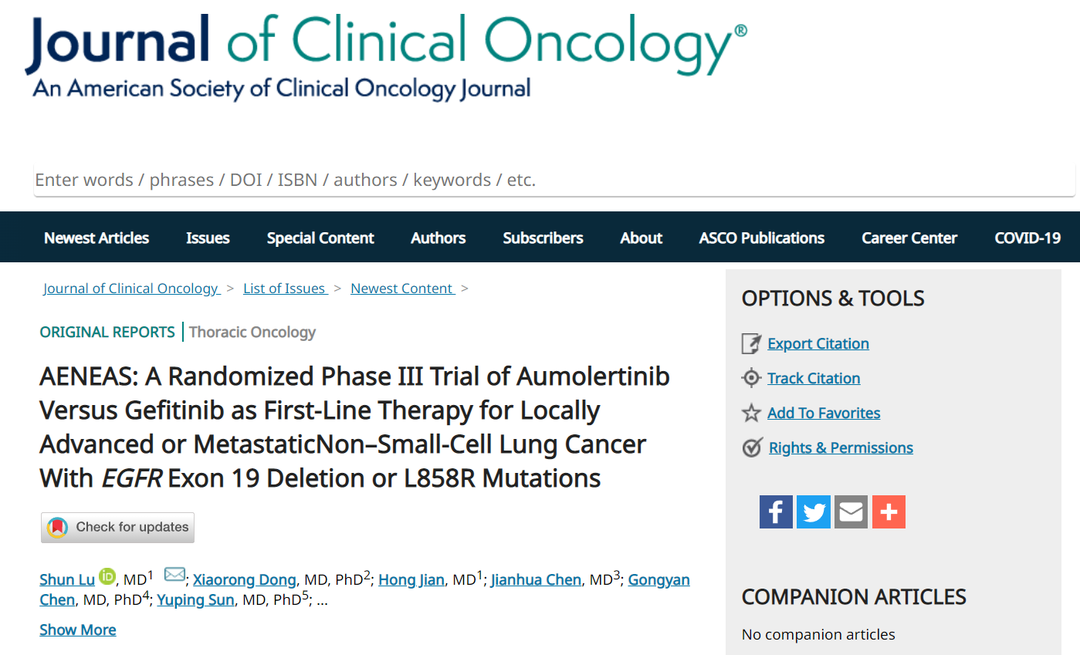
Task: Click the envelope icon beside Shun Lu
Action: (x=174, y=575)
